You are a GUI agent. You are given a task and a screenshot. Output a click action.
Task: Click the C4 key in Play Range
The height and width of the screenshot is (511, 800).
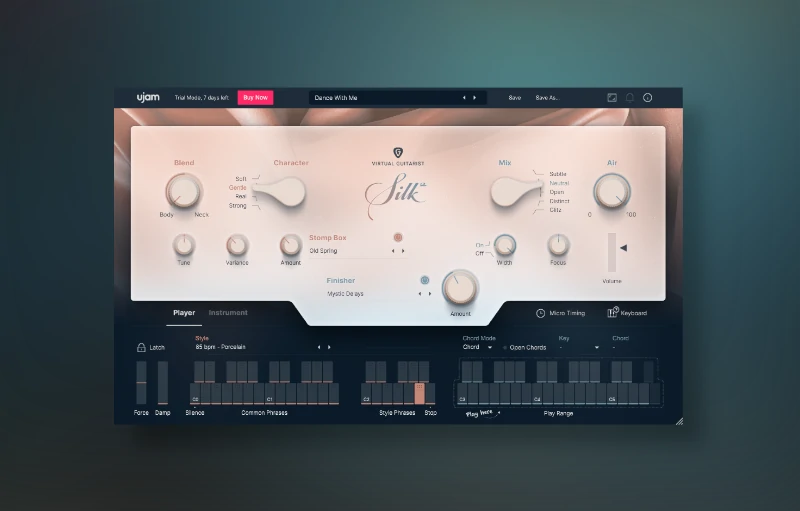pyautogui.click(x=537, y=394)
